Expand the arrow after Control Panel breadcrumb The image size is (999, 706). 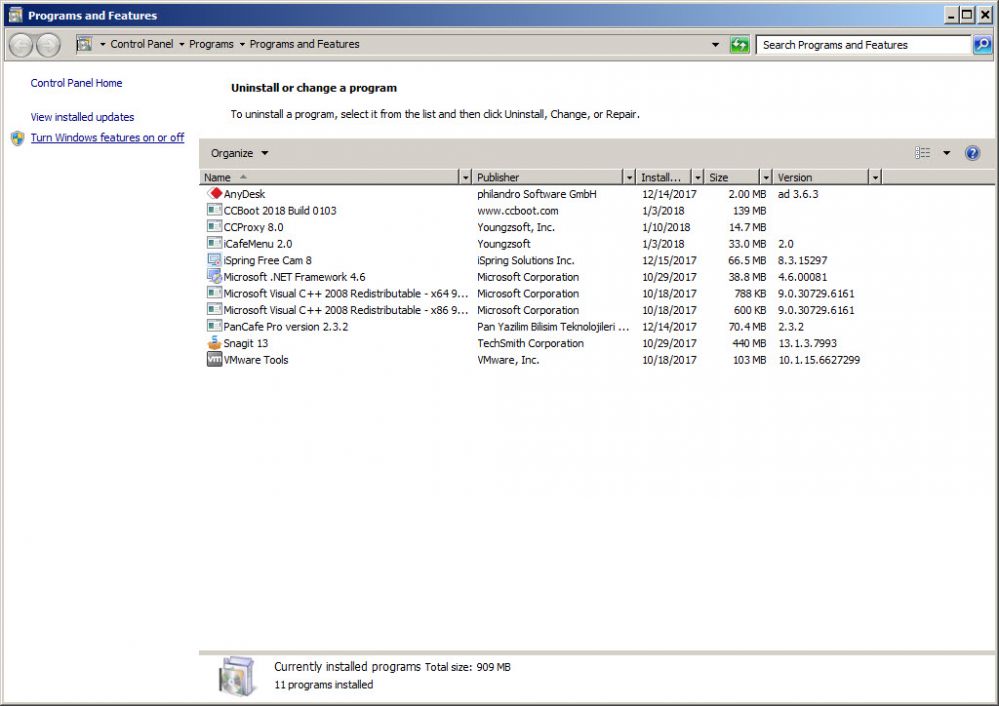(x=182, y=45)
